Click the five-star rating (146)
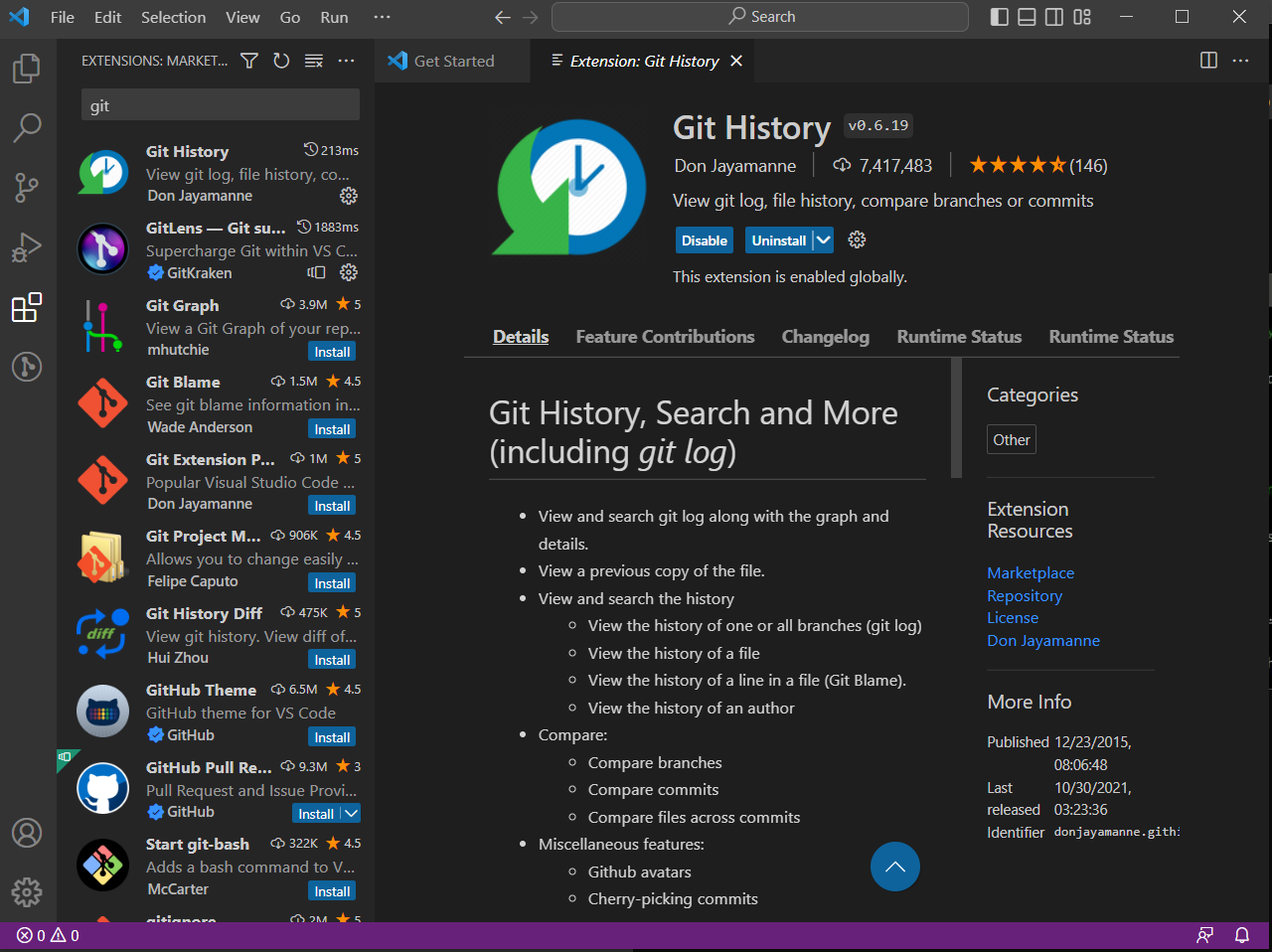Screen dimensions: 1272x952 (1037, 165)
